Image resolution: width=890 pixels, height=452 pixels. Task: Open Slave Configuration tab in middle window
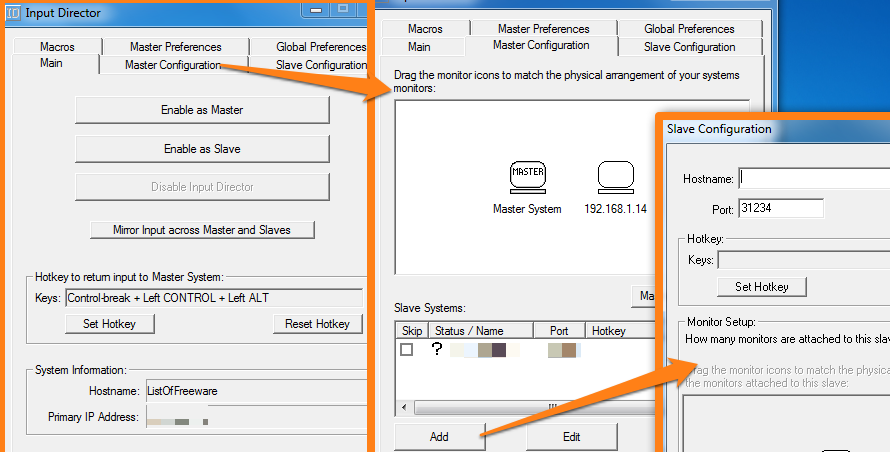click(690, 47)
